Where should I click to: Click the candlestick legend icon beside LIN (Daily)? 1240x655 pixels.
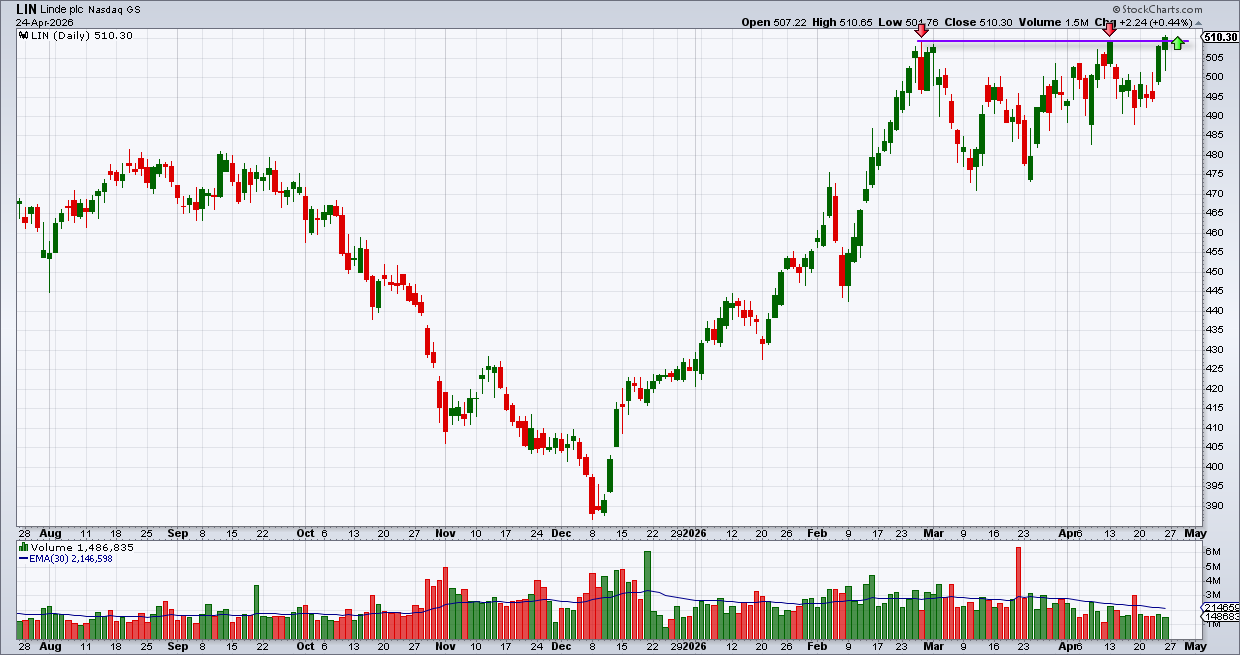pos(23,35)
